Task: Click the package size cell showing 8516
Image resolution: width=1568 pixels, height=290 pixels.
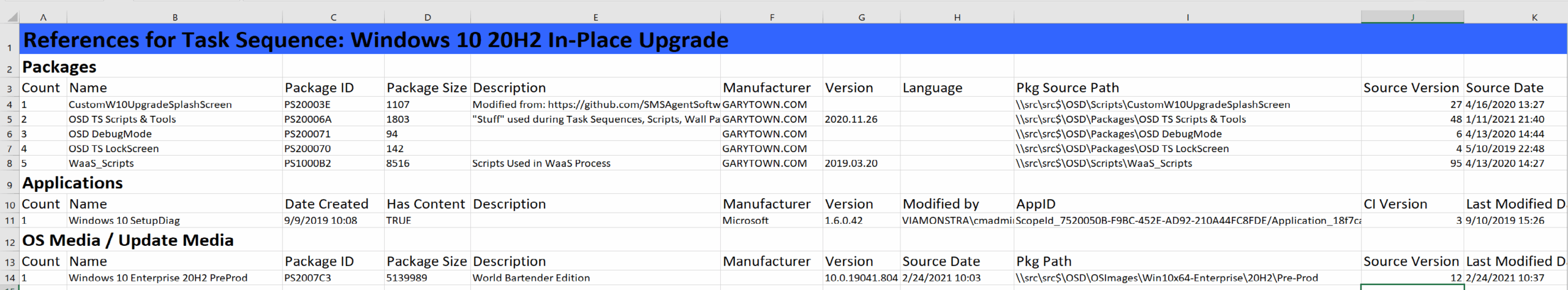Action: point(398,164)
